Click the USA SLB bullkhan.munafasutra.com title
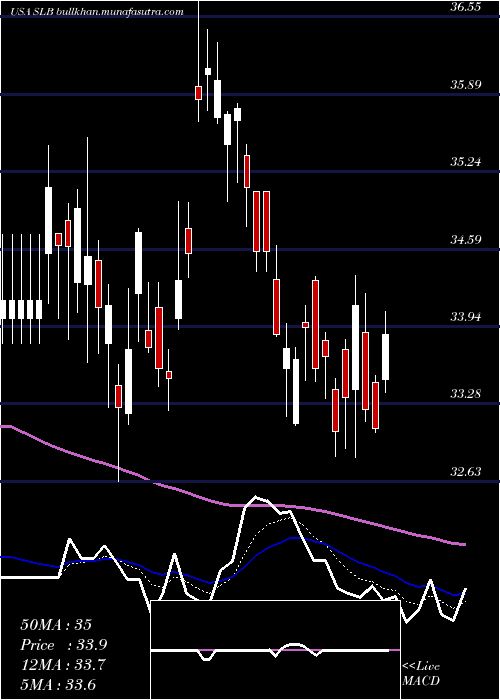 pos(96,12)
